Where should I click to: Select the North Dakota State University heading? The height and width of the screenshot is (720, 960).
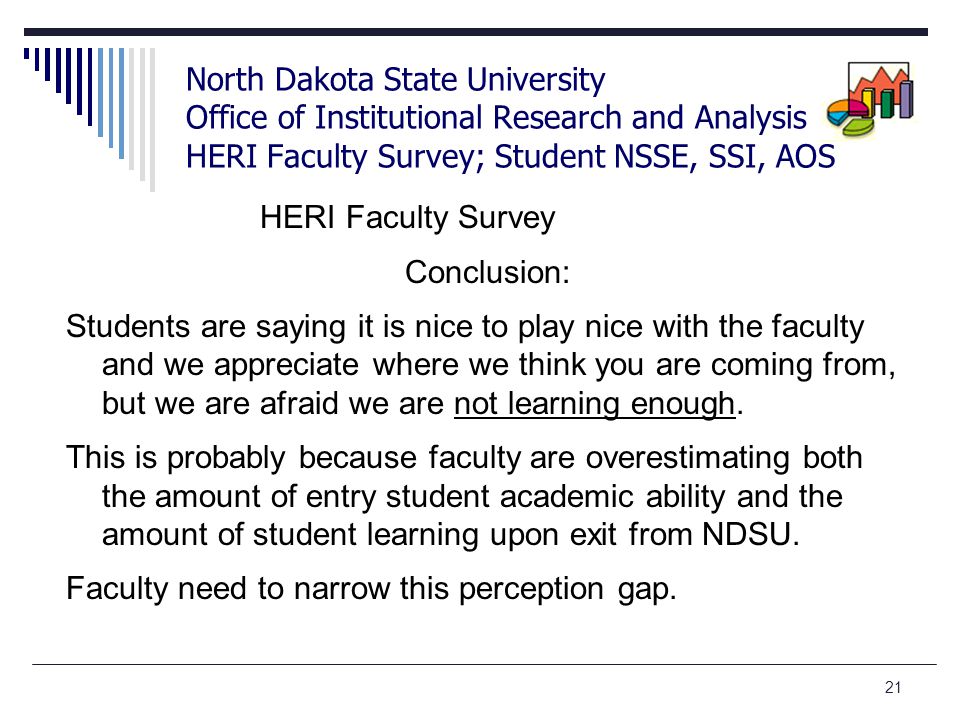pos(396,80)
